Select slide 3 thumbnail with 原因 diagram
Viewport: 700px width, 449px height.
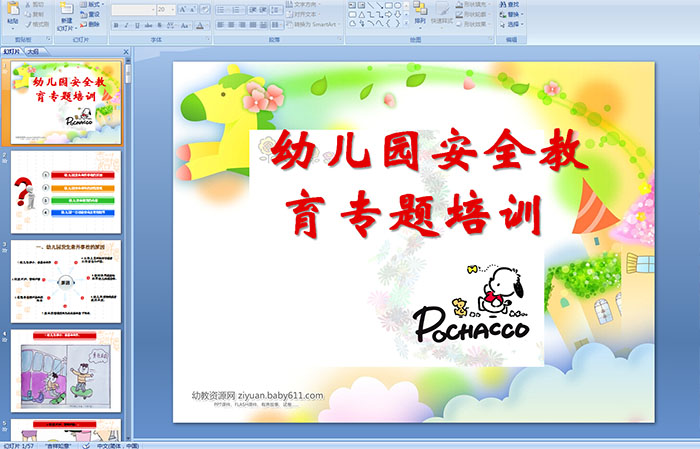(66, 282)
